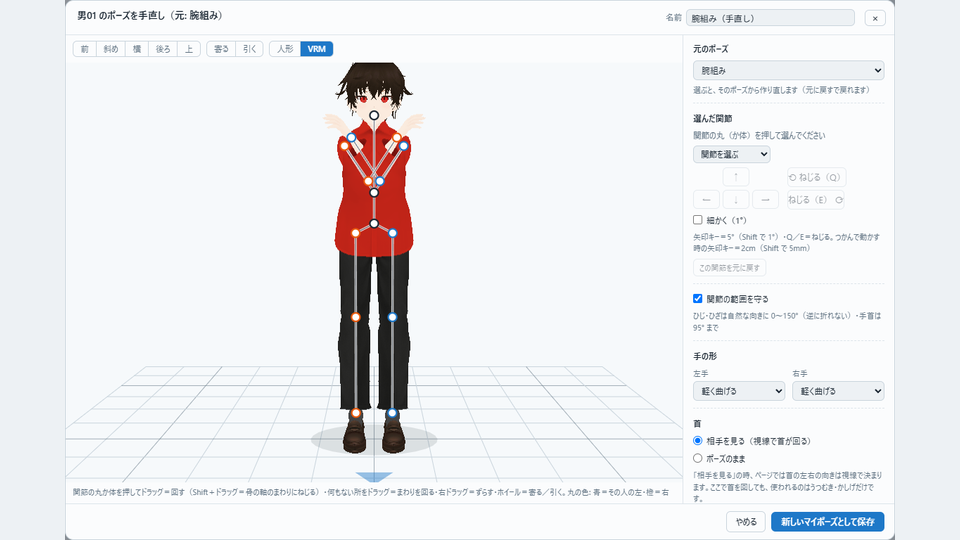This screenshot has height=540, width=960.
Task: Click 寄る to zoom in
Action: (x=221, y=49)
